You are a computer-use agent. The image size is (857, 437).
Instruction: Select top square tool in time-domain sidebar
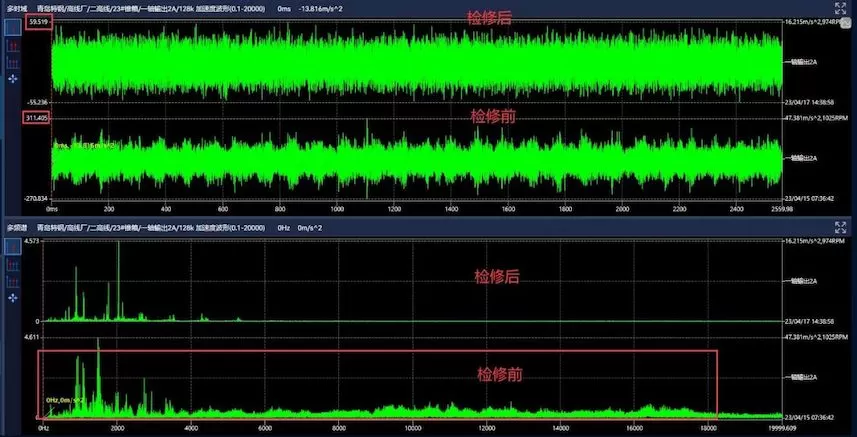click(13, 28)
